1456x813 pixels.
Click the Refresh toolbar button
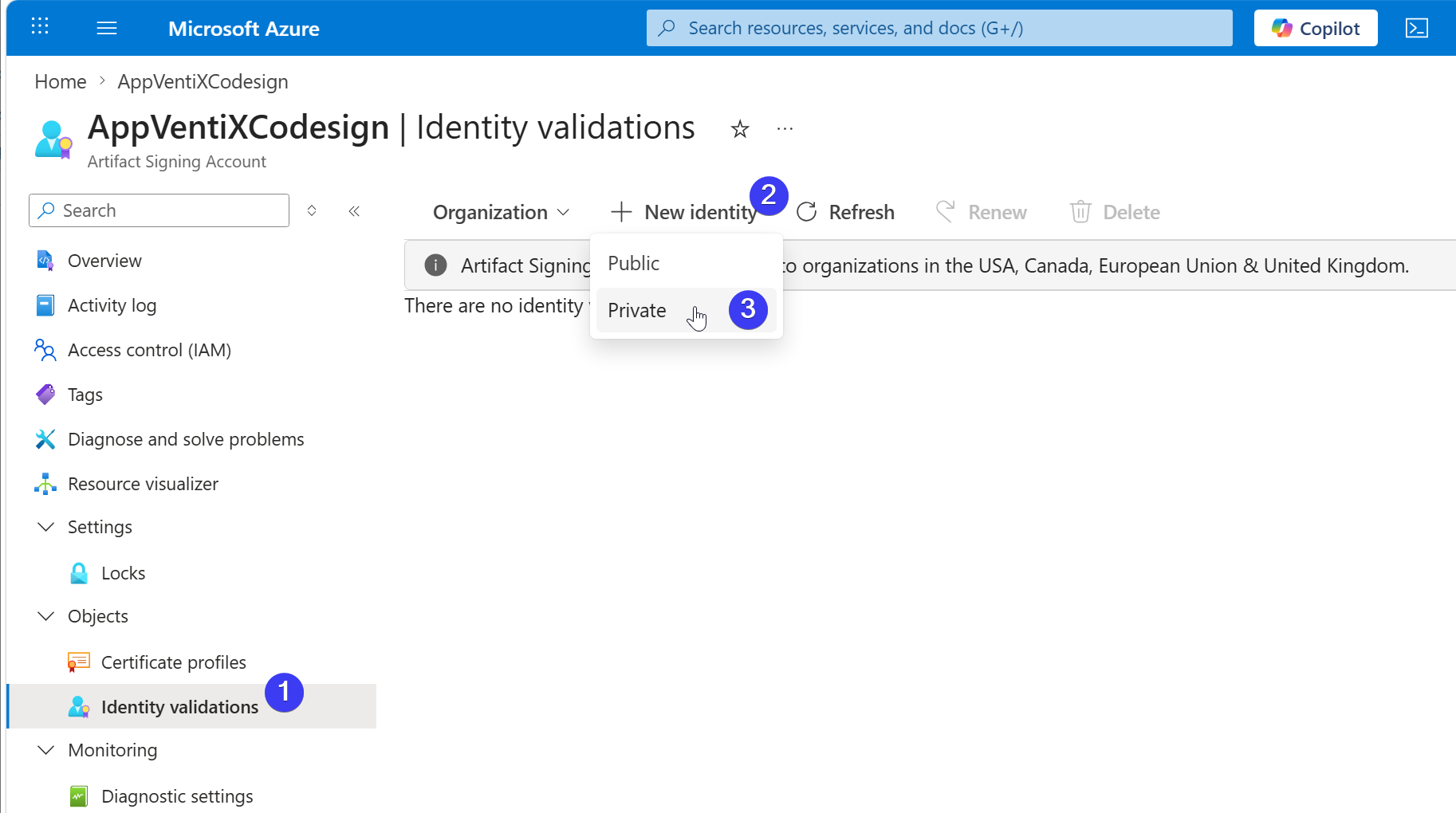(x=846, y=212)
